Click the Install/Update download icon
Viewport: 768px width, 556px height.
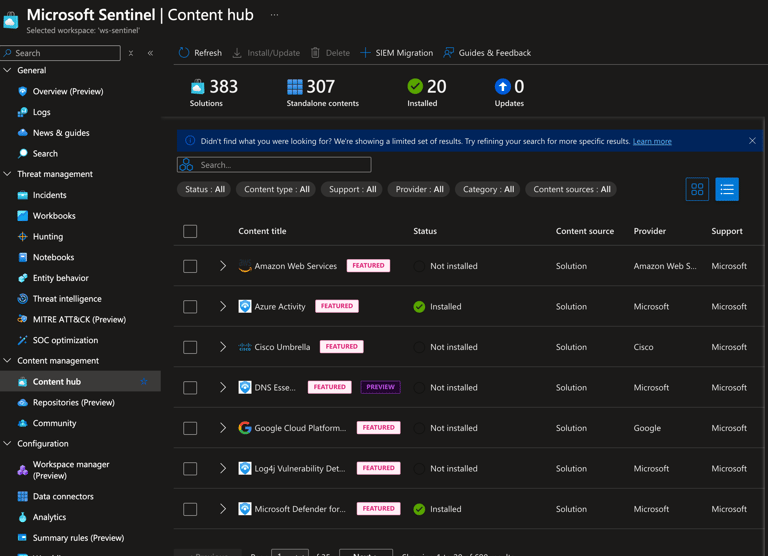[237, 52]
